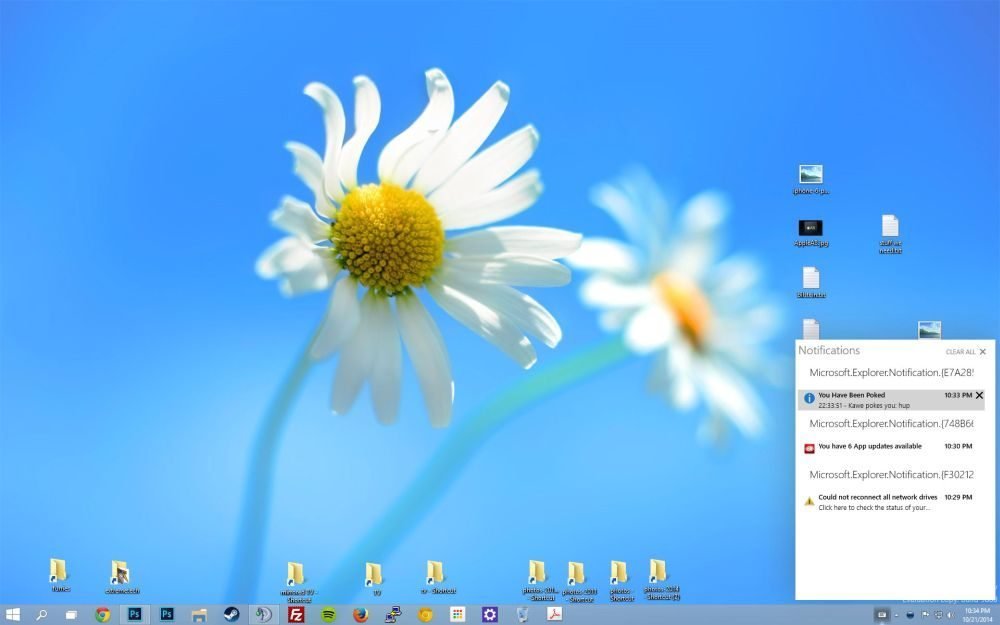
Task: Click the yellow warning triangle icon
Action: [809, 501]
